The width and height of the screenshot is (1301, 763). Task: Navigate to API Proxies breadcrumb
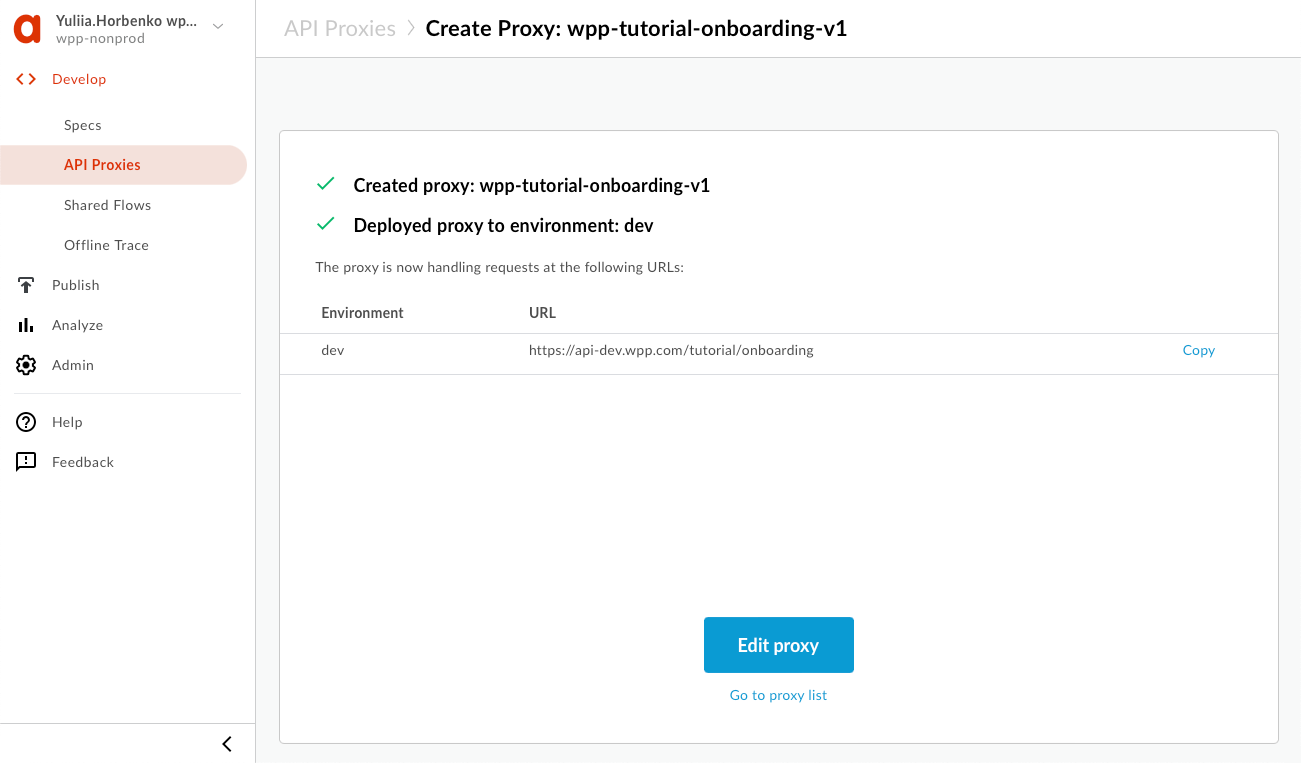[340, 28]
